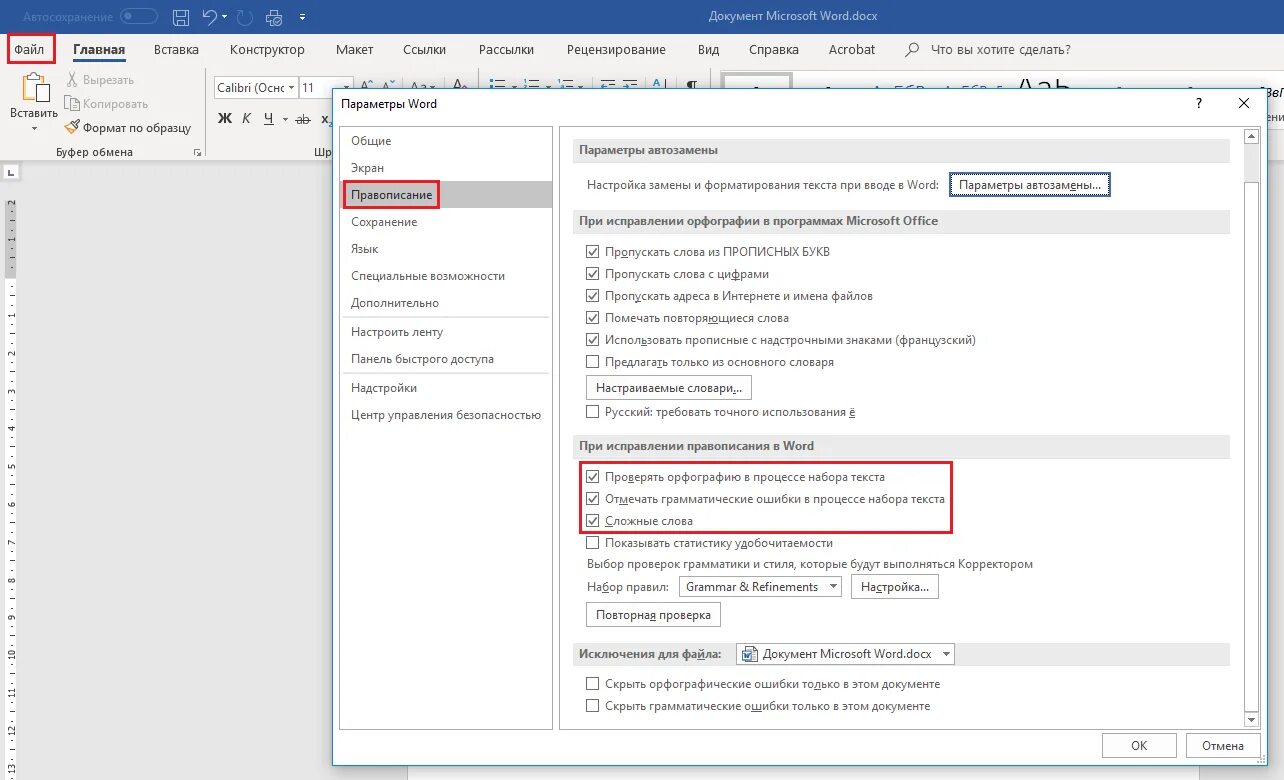
Task: Toggle Пропускать слова из ПРОПИСНЫХ БУКВ checkbox
Action: (593, 252)
